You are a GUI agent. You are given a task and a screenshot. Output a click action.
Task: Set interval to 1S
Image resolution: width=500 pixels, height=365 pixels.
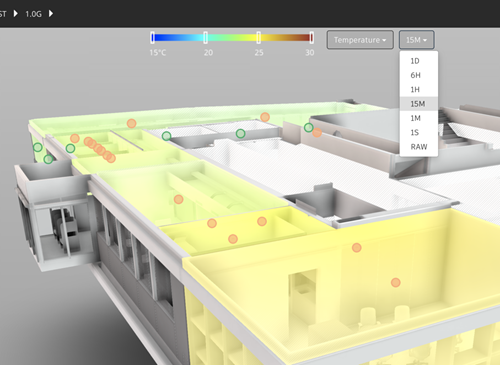tap(419, 133)
